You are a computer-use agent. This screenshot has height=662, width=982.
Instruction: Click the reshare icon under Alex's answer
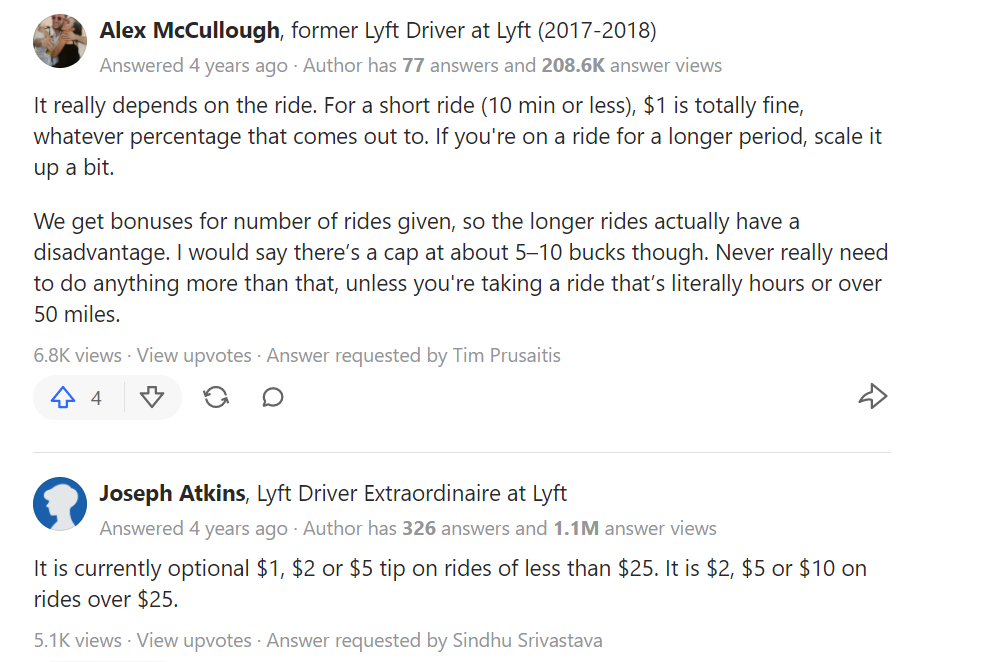pos(215,398)
